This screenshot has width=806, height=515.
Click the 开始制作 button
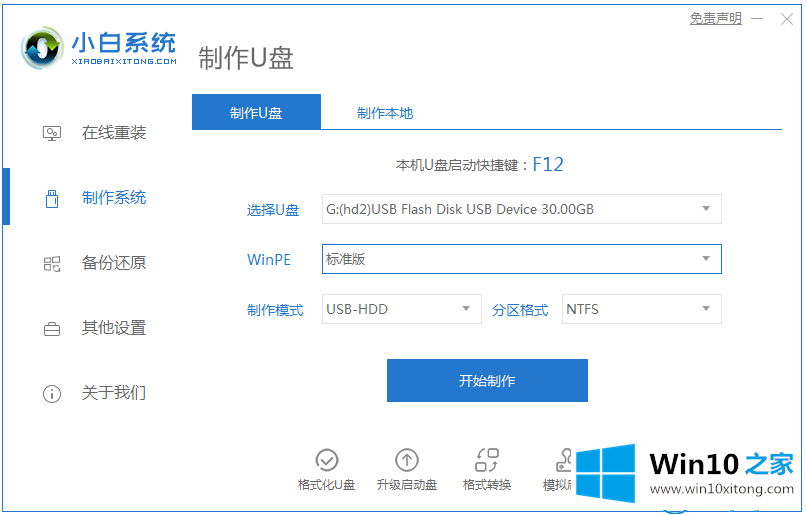[487, 380]
